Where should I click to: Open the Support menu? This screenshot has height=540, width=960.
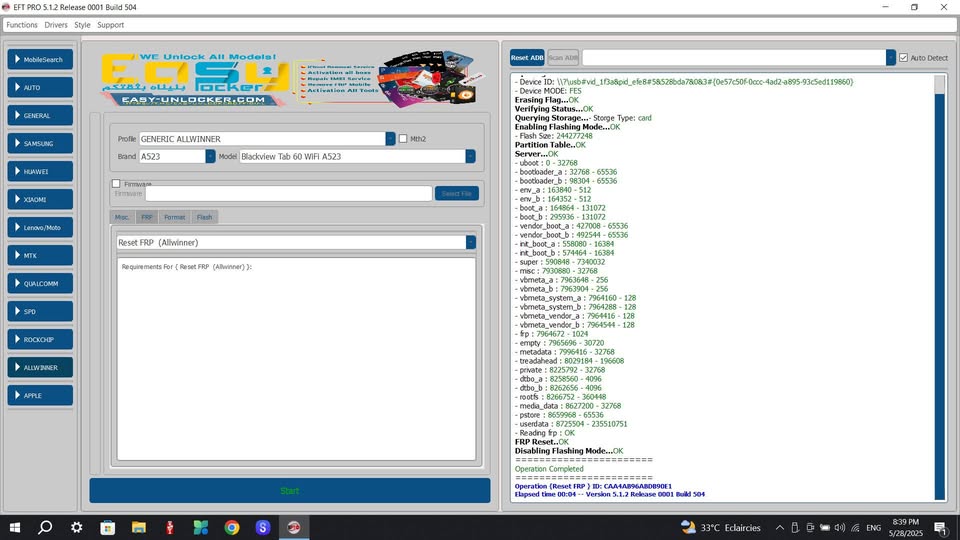(x=110, y=25)
